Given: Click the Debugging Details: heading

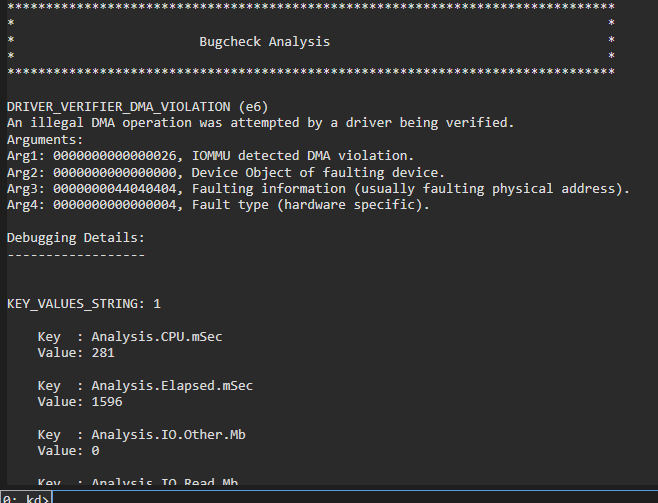Looking at the screenshot, I should (x=76, y=238).
